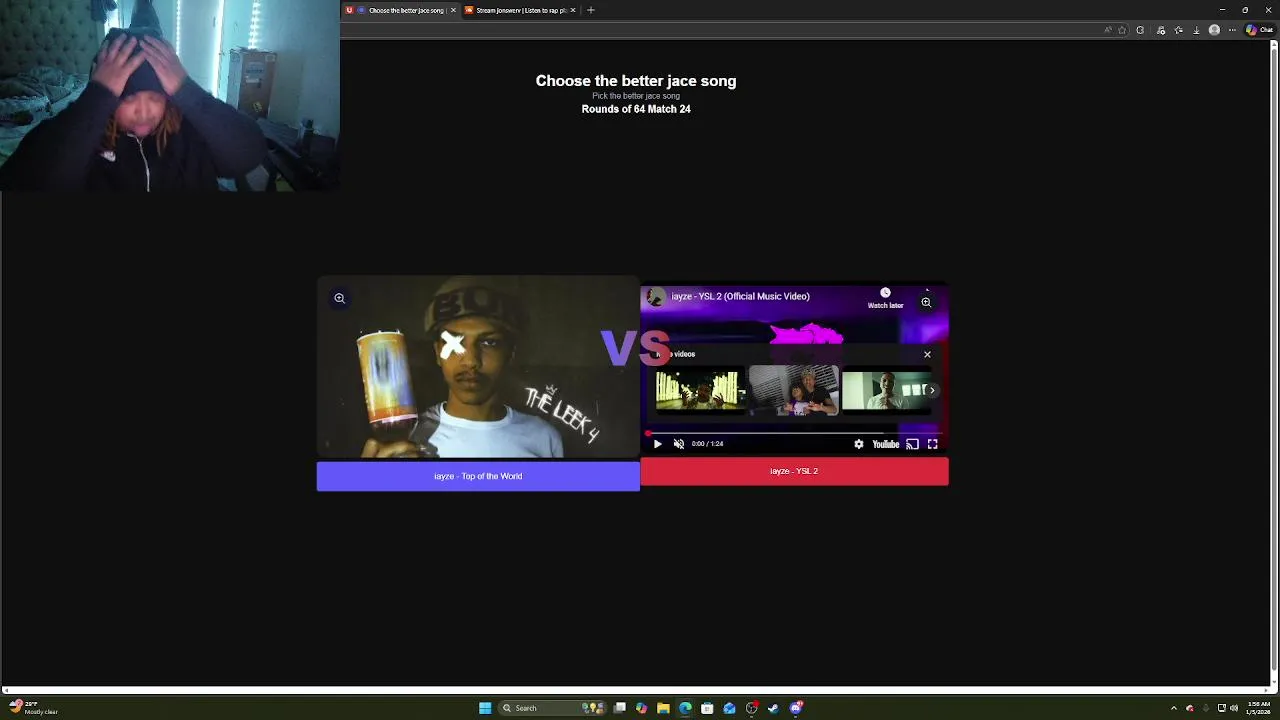Zoom the Top of the World image

[340, 298]
